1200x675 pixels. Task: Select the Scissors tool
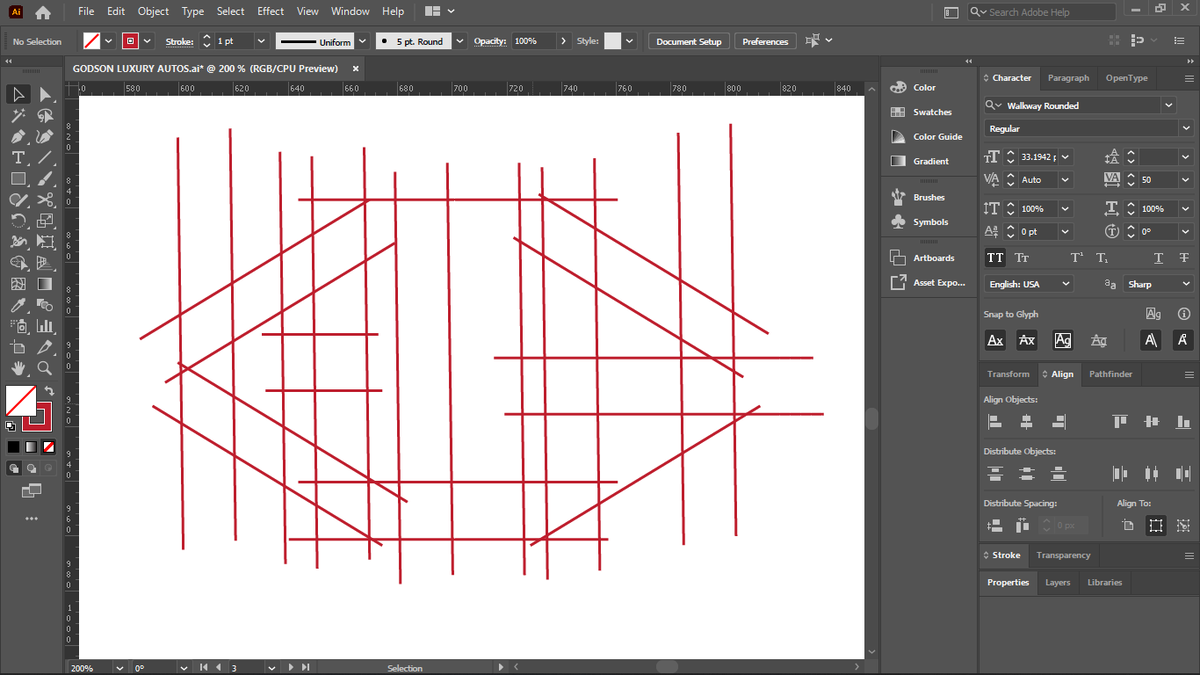44,200
